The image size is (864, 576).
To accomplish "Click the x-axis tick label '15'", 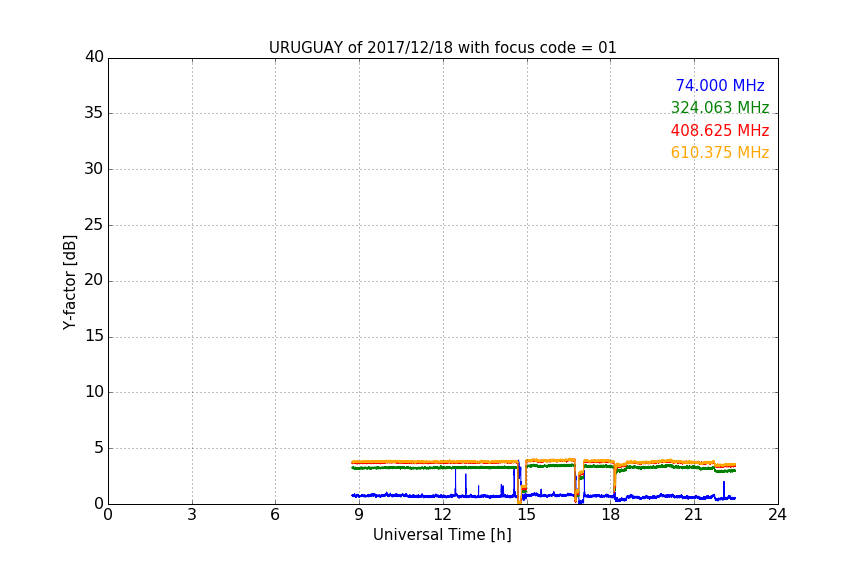I will pyautogui.click(x=527, y=515).
